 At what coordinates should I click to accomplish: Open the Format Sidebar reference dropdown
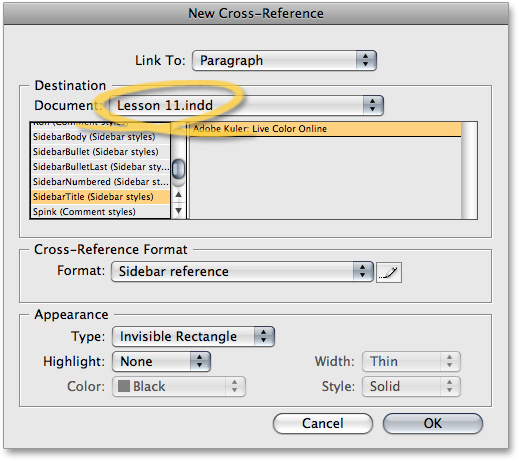[x=242, y=271]
